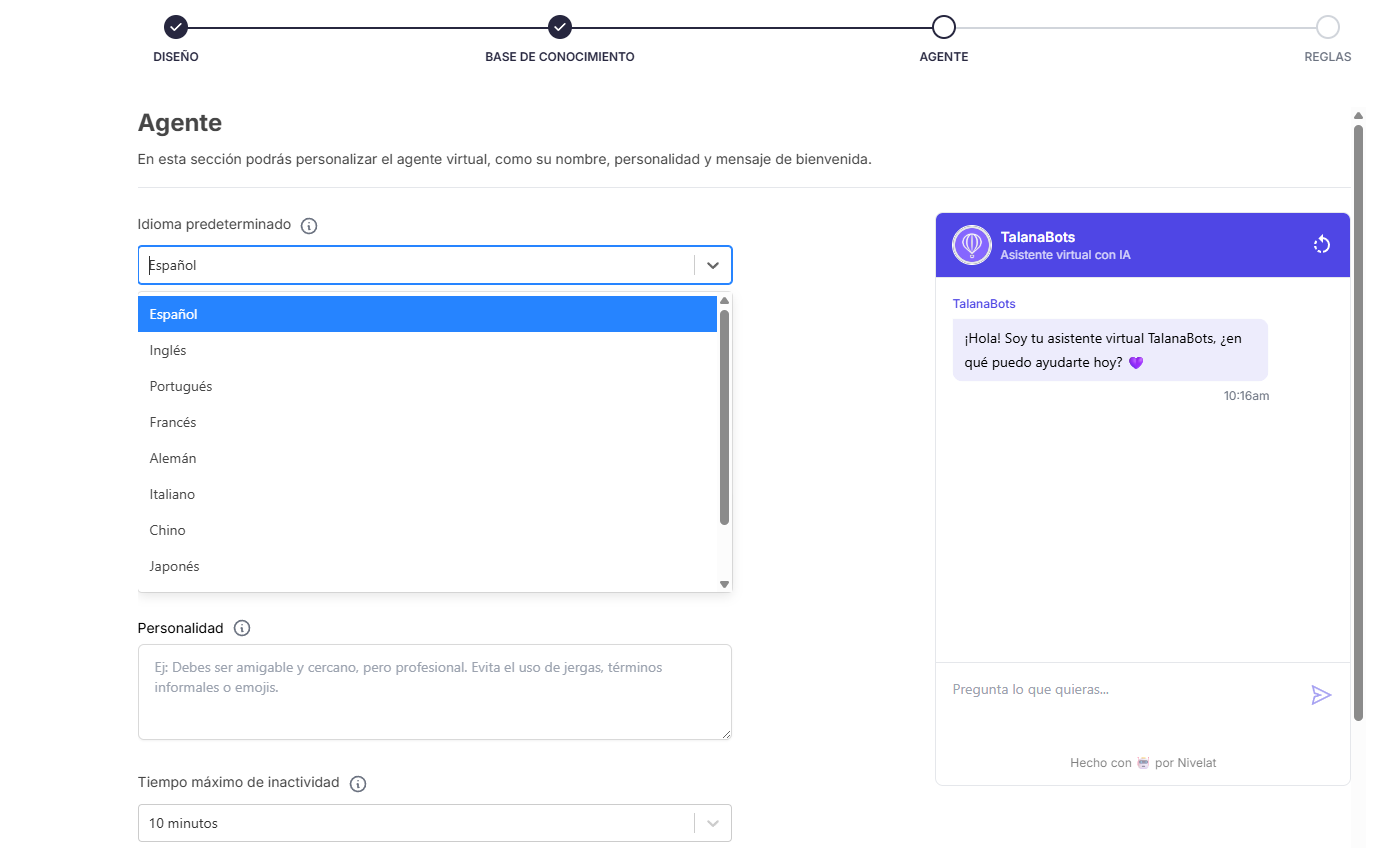Click the Nivelat link in the chat footer
This screenshot has width=1380, height=848.
coord(1196,762)
